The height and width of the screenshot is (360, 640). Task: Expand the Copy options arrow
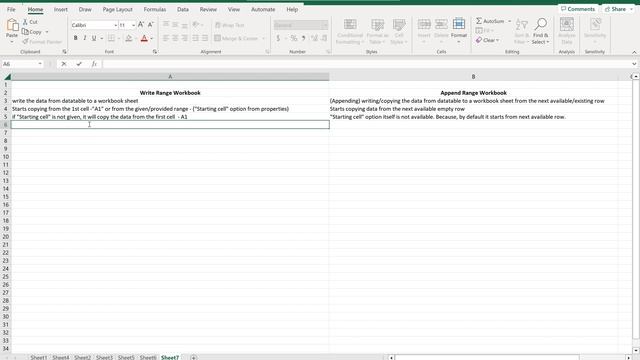(47, 32)
